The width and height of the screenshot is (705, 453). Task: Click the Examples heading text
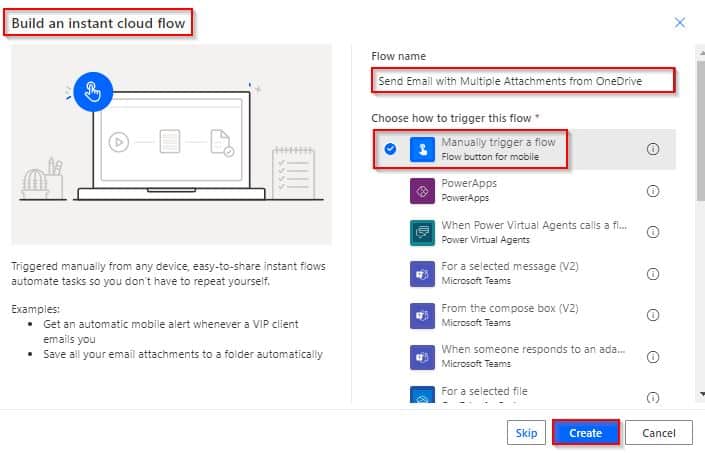[36, 309]
